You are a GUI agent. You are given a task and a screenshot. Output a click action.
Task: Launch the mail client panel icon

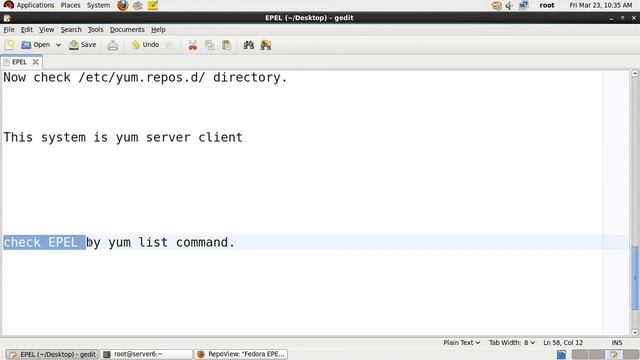point(138,5)
